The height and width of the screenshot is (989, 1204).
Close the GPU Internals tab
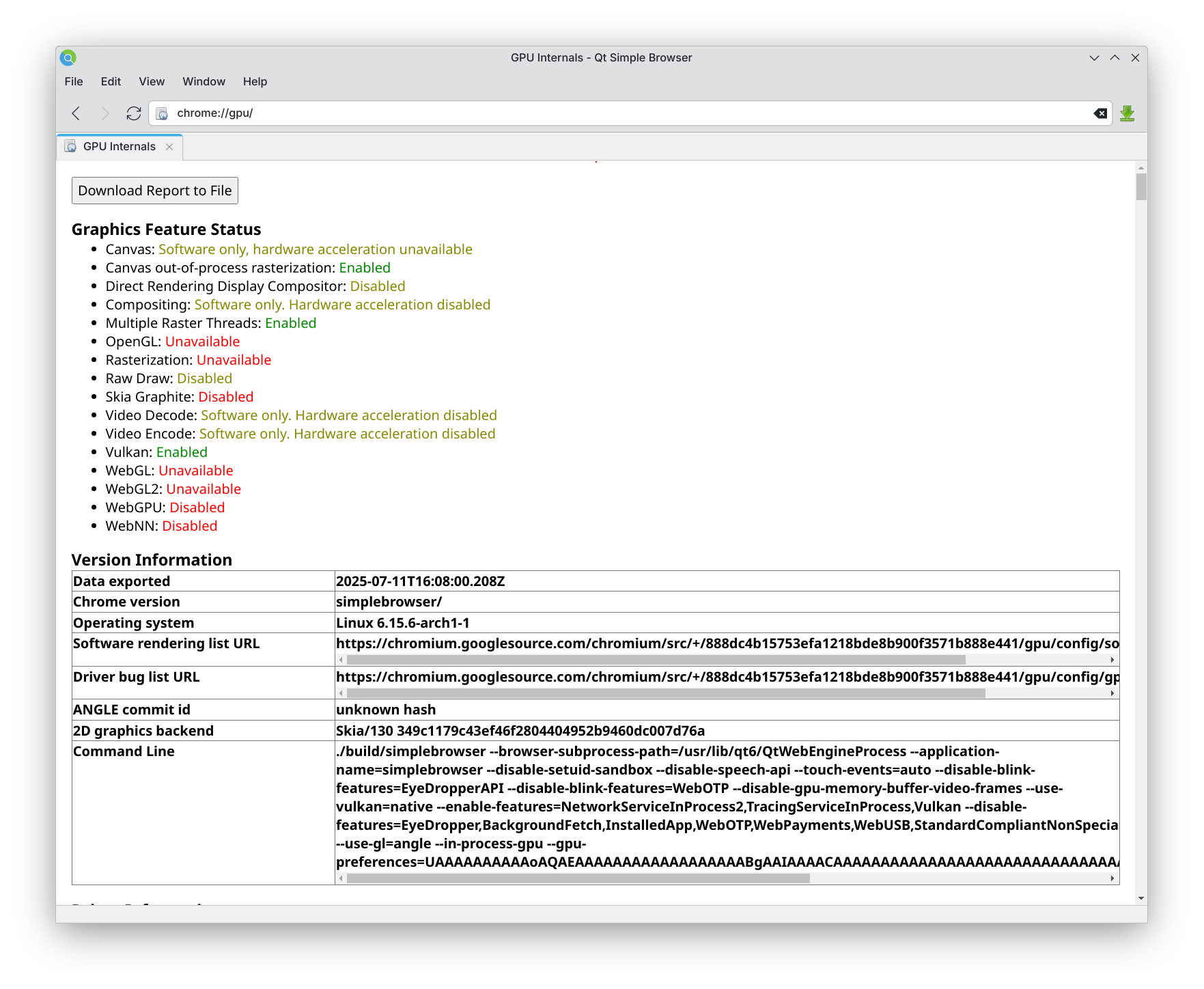[169, 147]
